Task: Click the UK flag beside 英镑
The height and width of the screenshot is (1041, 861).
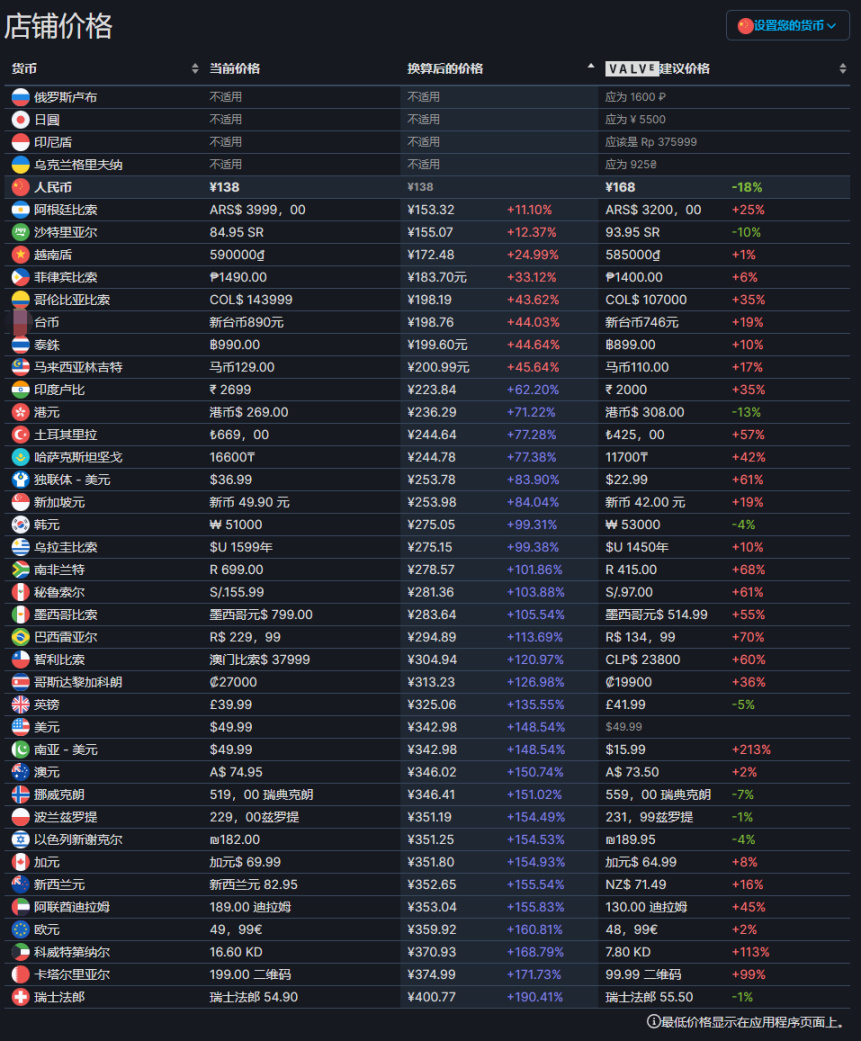Action: [x=20, y=705]
